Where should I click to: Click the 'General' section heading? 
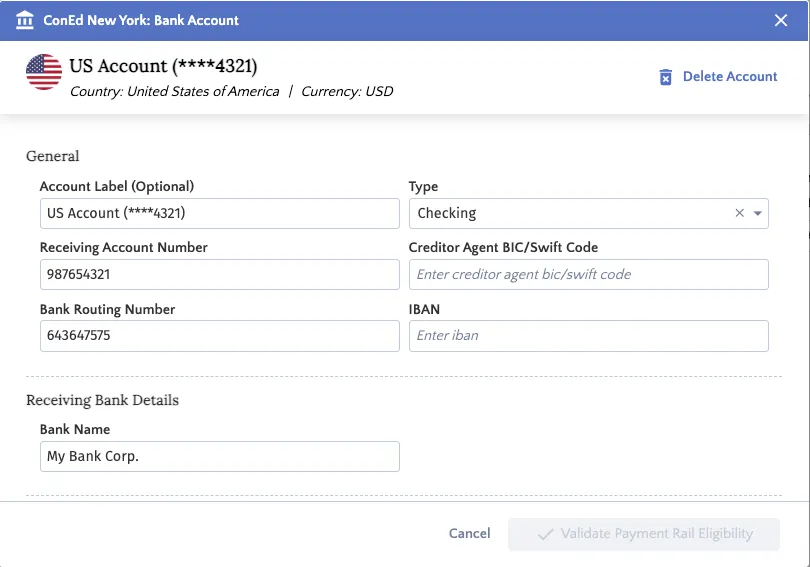[53, 156]
